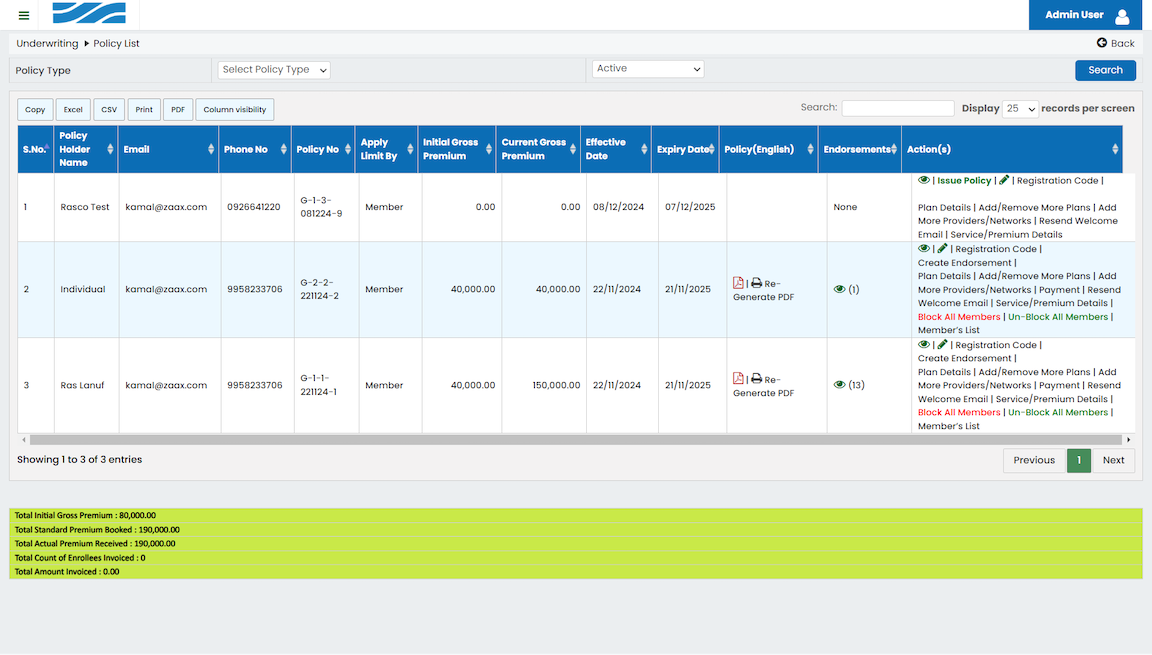
Task: Click the Admin User profile icon
Action: click(x=1122, y=16)
